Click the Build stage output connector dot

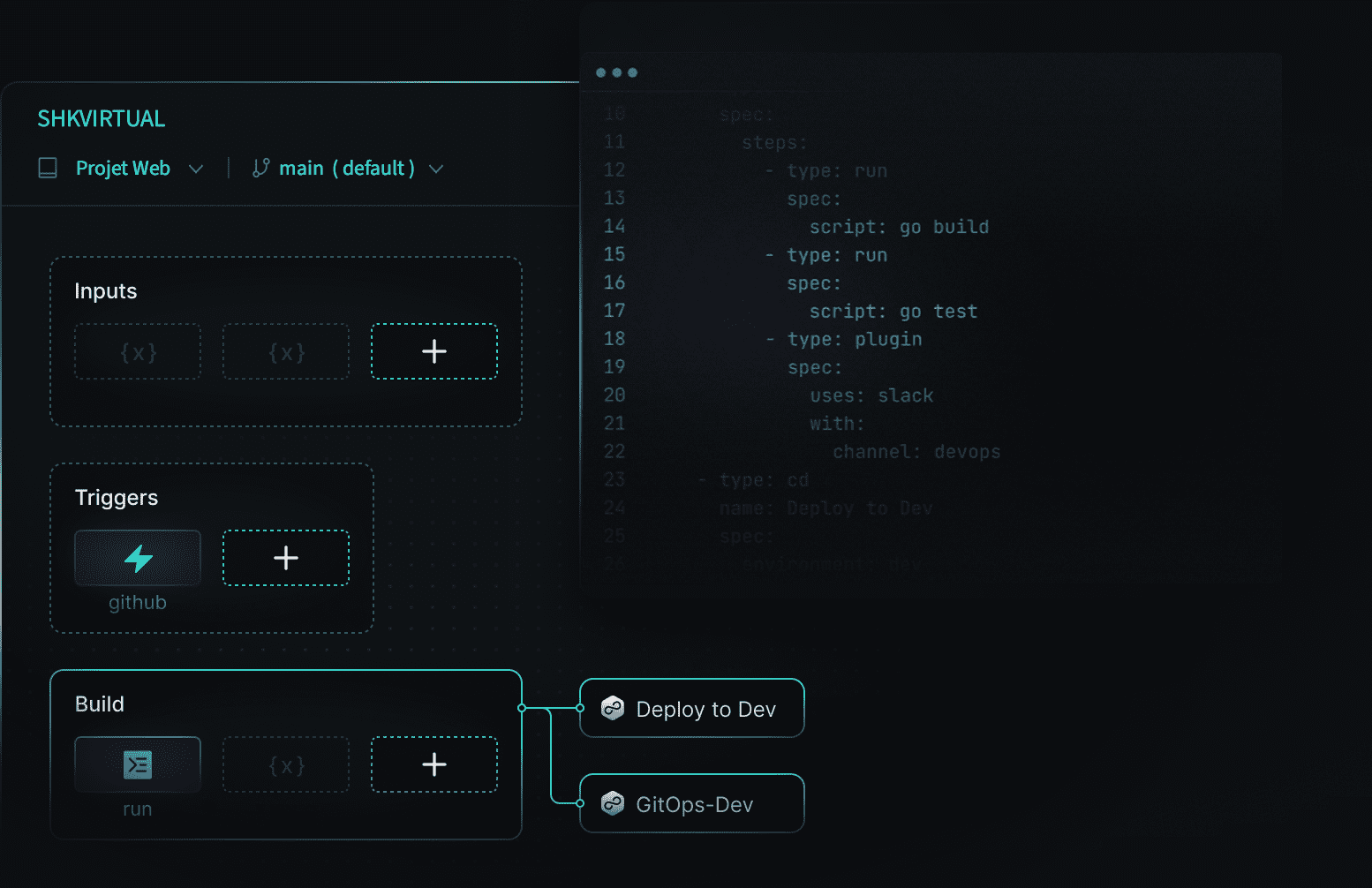tap(522, 708)
